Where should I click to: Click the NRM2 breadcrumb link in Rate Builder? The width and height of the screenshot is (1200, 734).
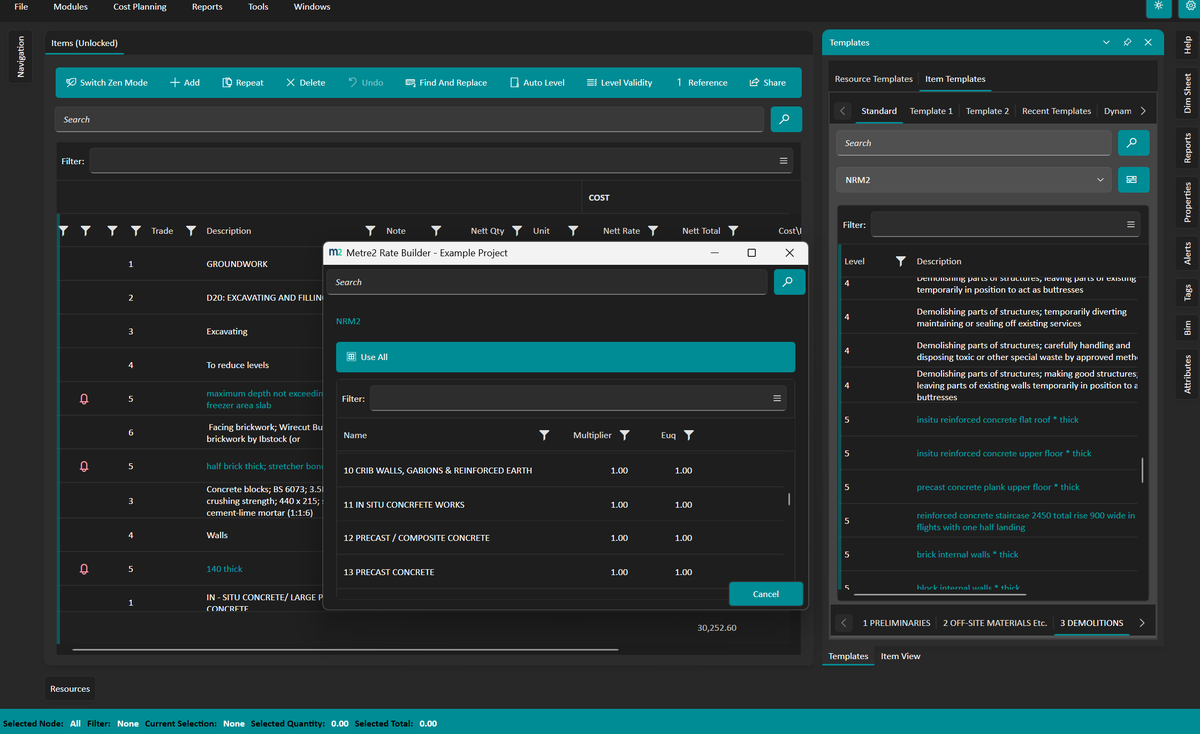[x=348, y=321]
